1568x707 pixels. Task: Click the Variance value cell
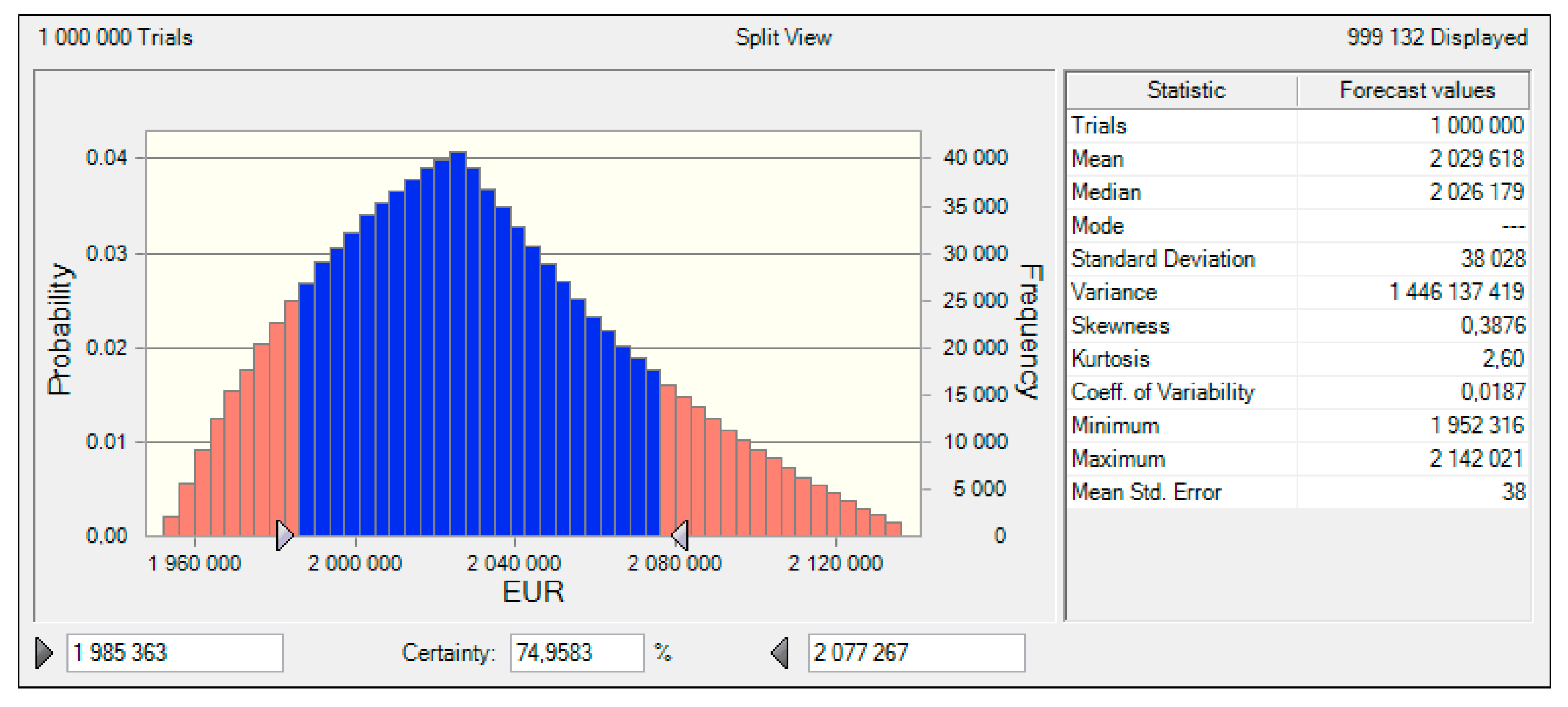click(x=1456, y=293)
